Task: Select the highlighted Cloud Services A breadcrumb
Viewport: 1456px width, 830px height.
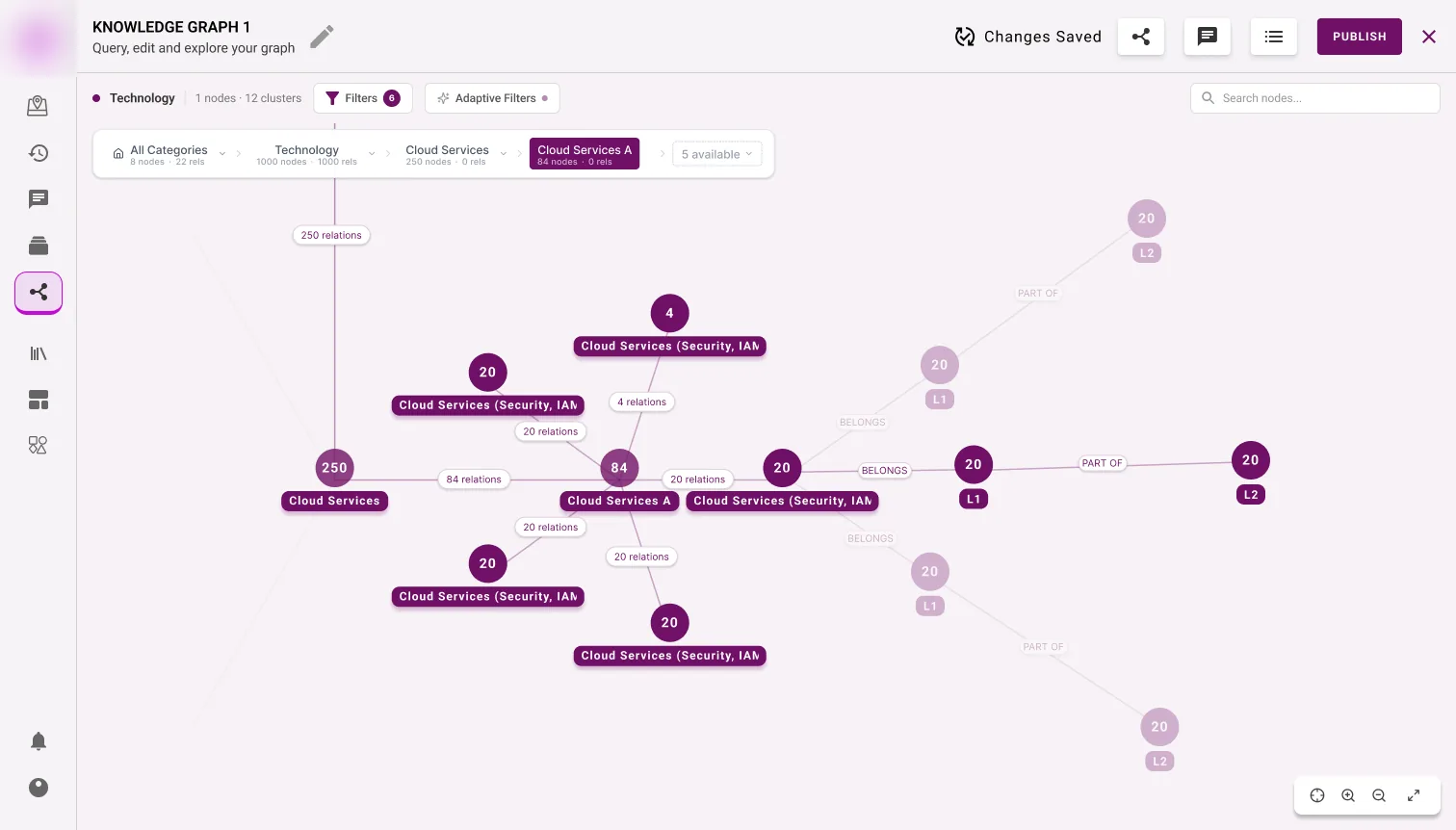Action: 585,154
